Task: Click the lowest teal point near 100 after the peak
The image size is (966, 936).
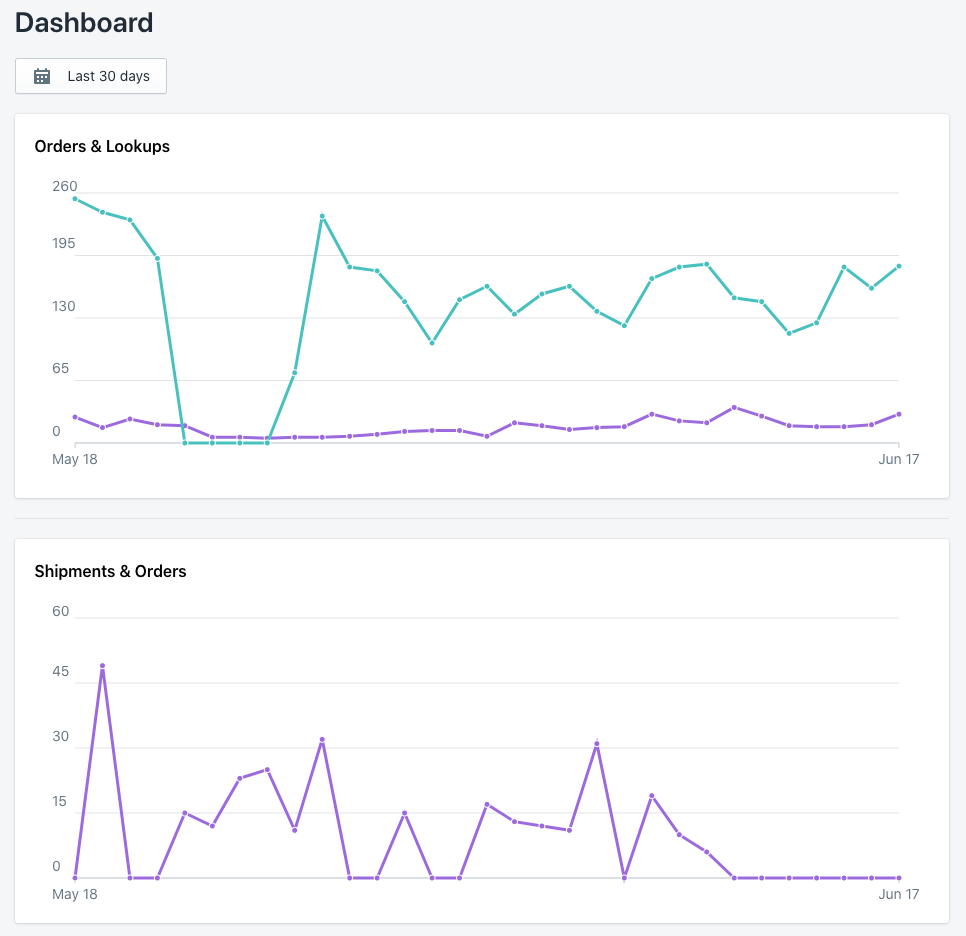Action: [x=432, y=343]
